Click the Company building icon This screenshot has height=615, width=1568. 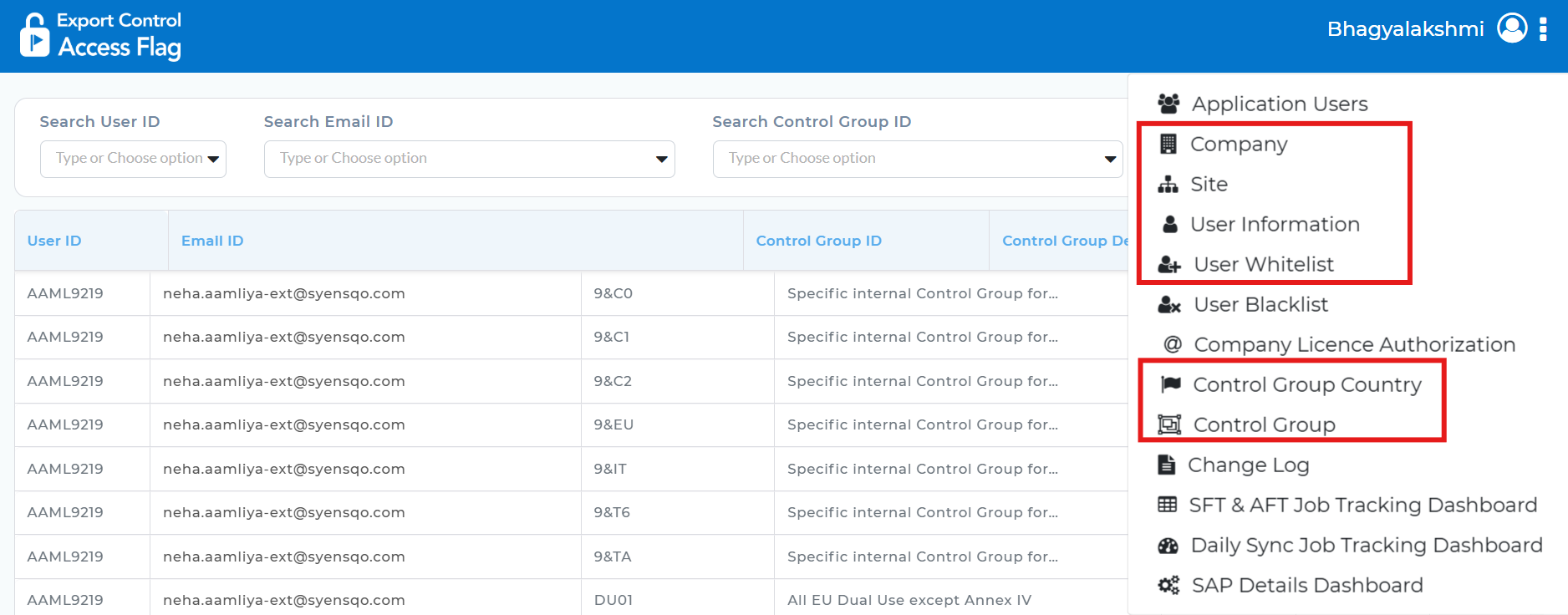pos(1168,144)
